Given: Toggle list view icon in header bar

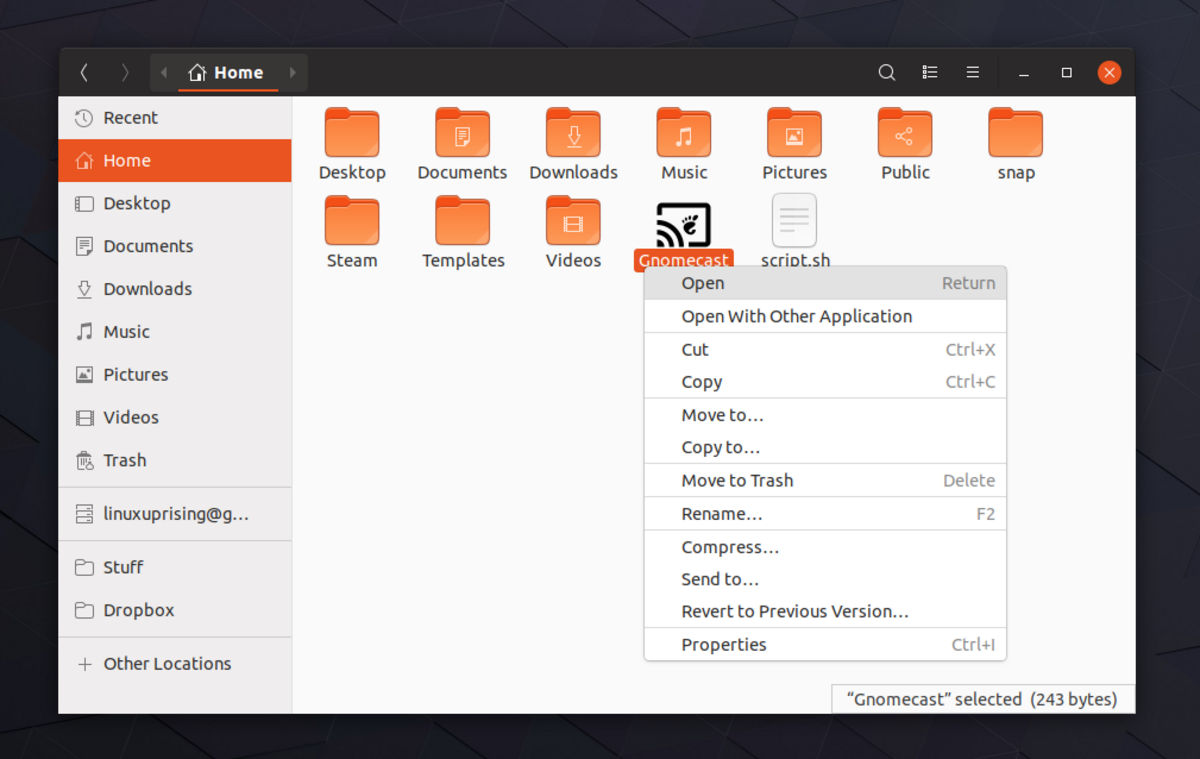Looking at the screenshot, I should [930, 72].
